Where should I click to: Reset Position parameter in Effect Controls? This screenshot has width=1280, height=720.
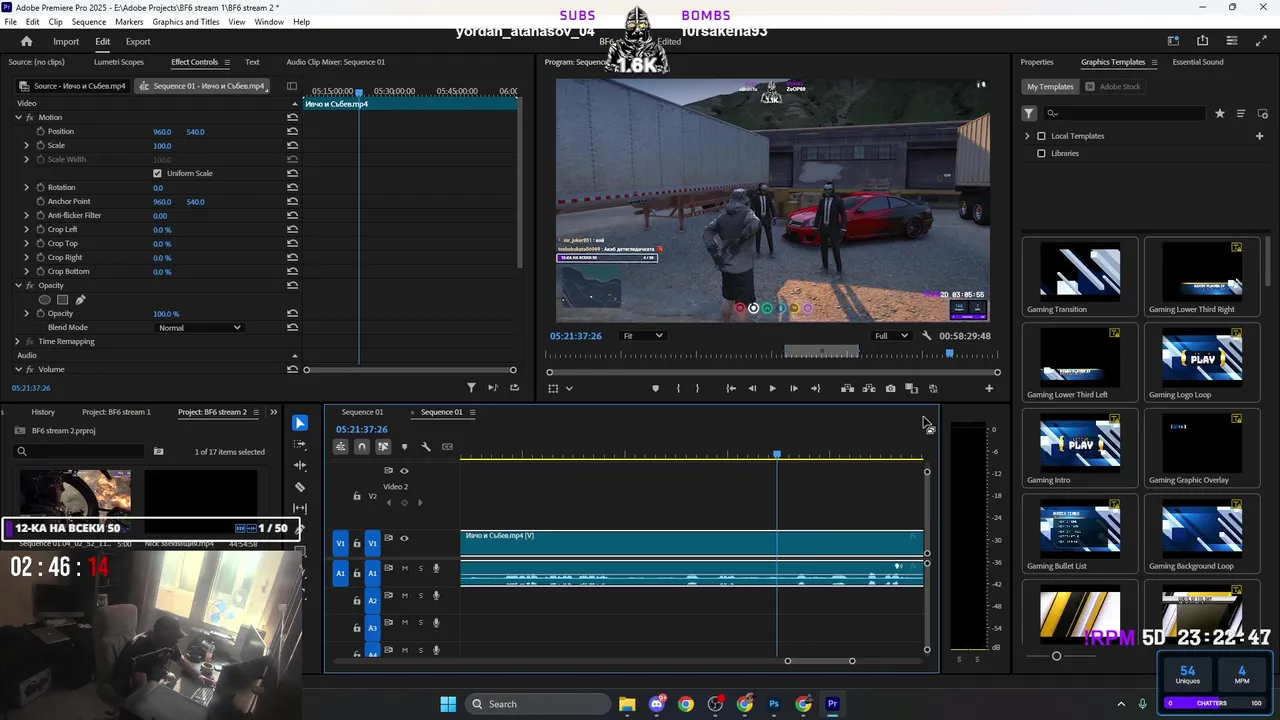point(292,131)
